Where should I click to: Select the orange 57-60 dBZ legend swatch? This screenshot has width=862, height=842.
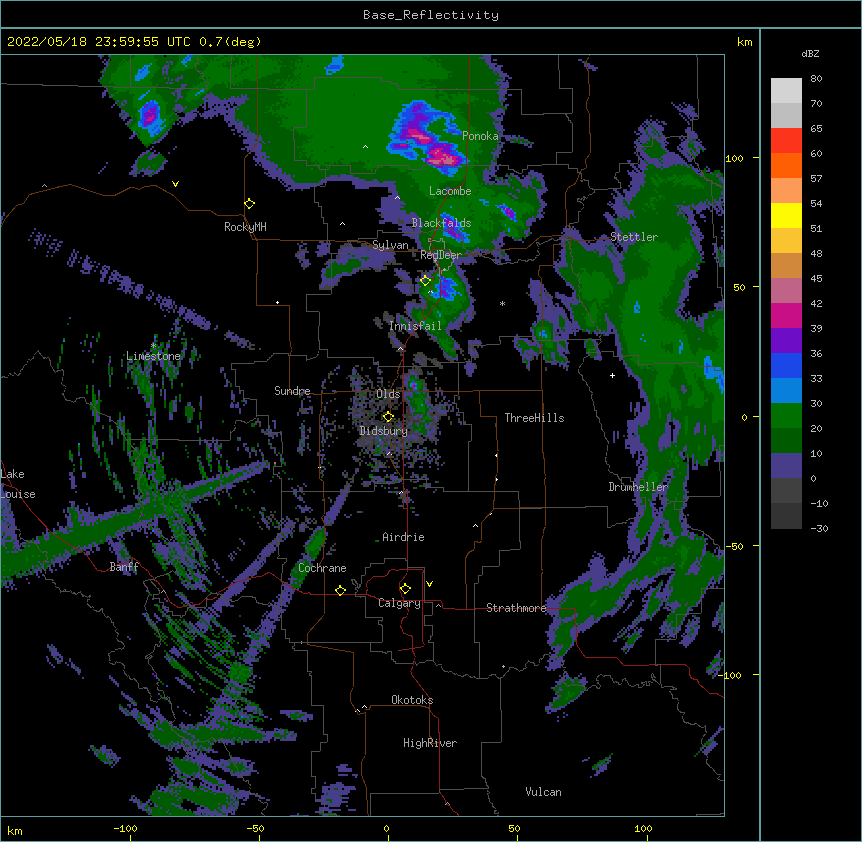click(786, 166)
